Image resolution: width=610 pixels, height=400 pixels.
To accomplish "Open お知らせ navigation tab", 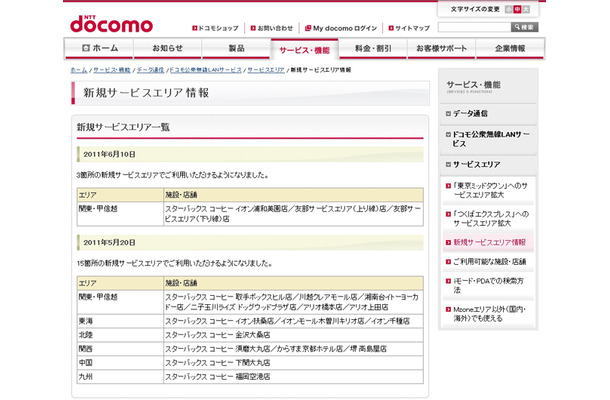I will pos(168,49).
